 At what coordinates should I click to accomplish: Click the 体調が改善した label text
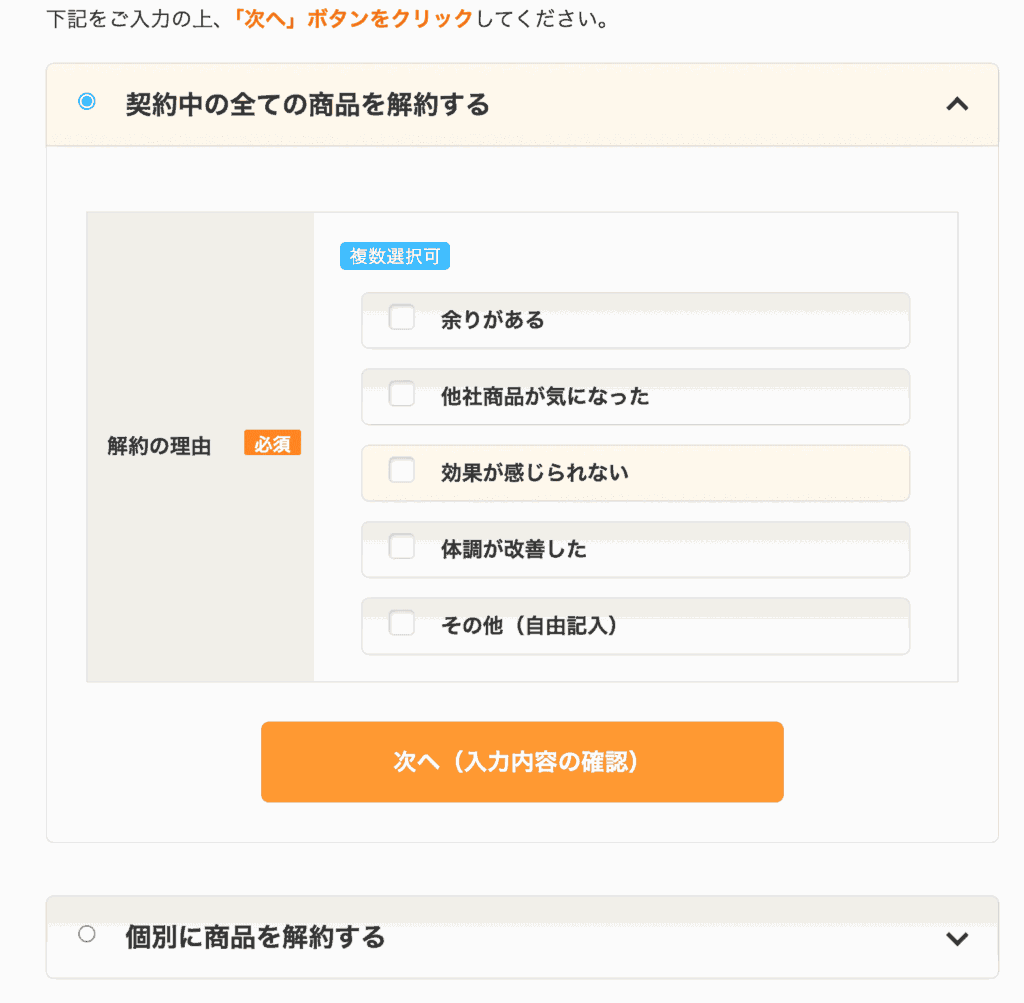[x=513, y=549]
